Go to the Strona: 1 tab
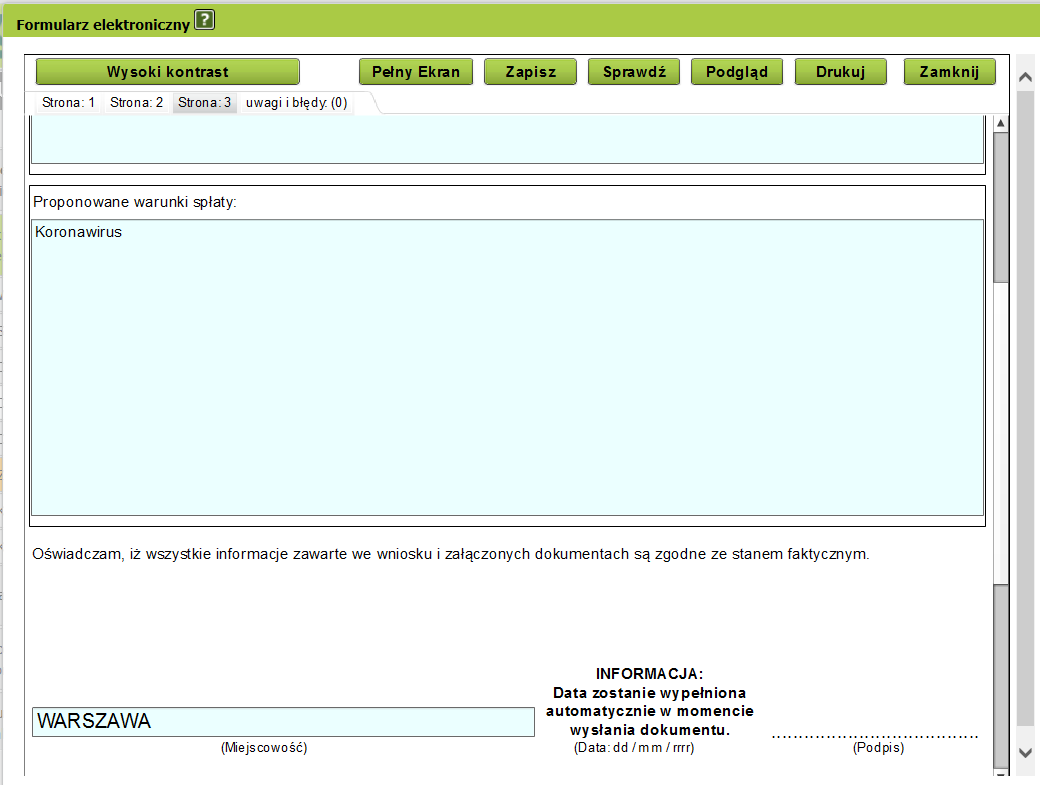The height and width of the screenshot is (785, 1040). coord(69,102)
